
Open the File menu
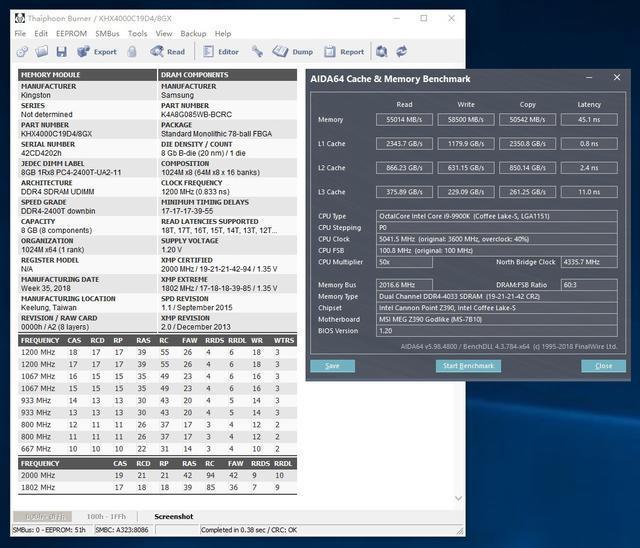coord(20,33)
